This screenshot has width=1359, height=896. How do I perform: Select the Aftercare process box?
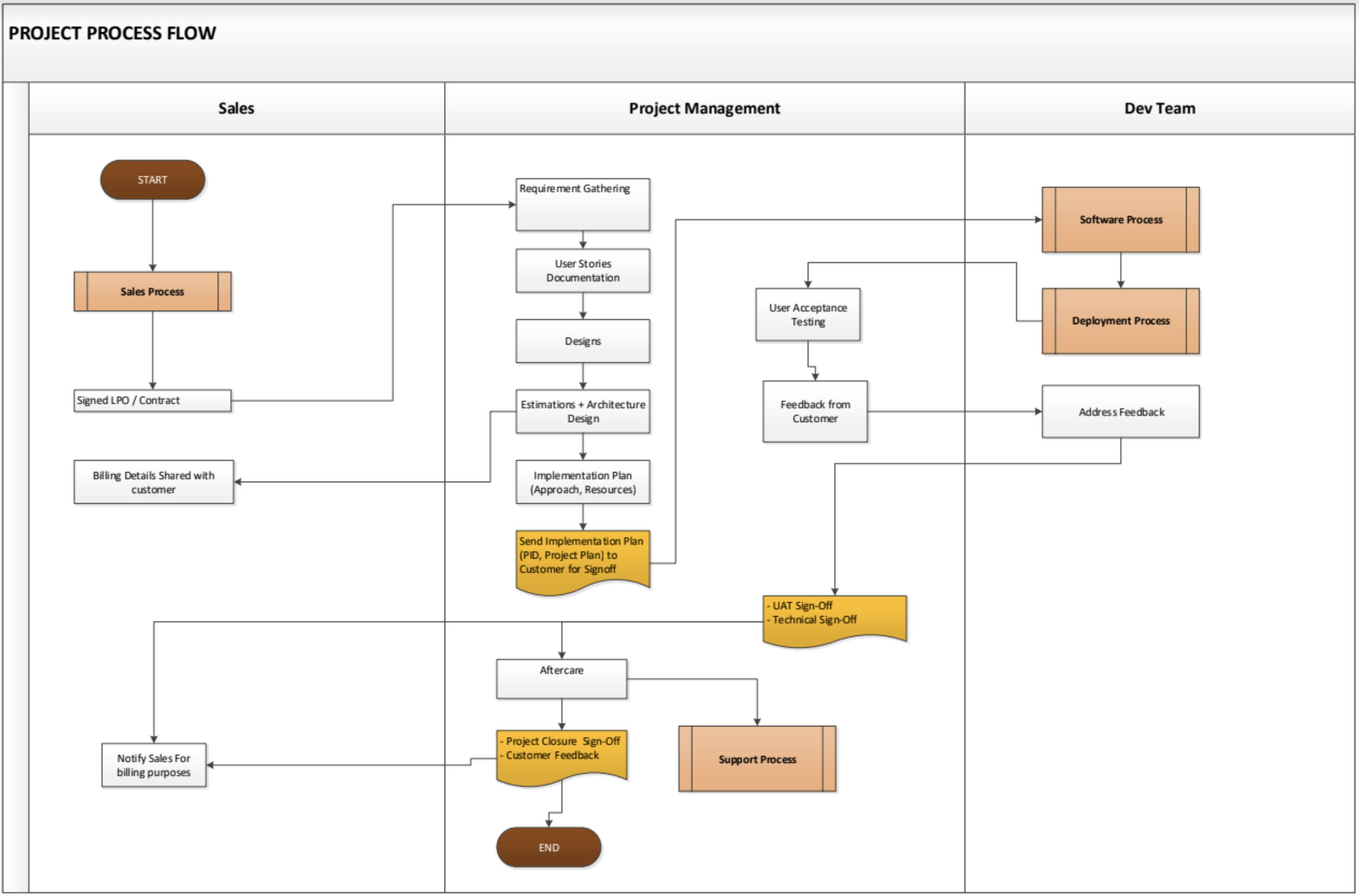(562, 679)
